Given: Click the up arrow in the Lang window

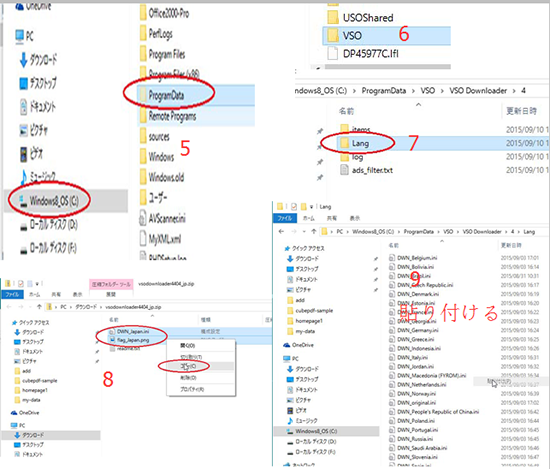Looking at the screenshot, I should coord(314,232).
